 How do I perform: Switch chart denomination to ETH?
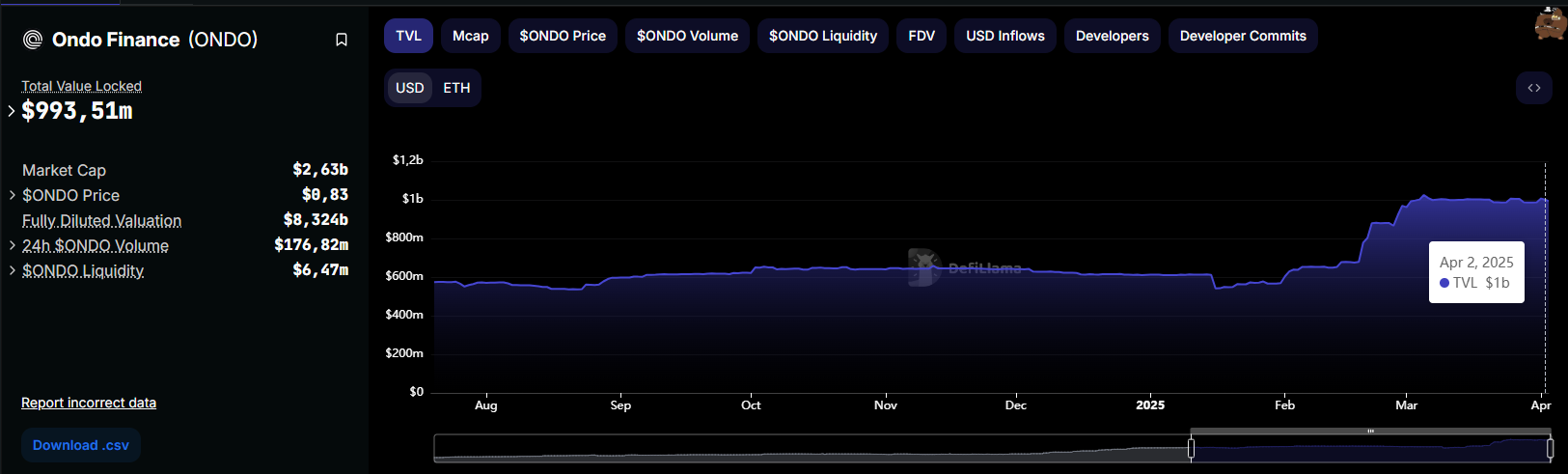pos(457,88)
